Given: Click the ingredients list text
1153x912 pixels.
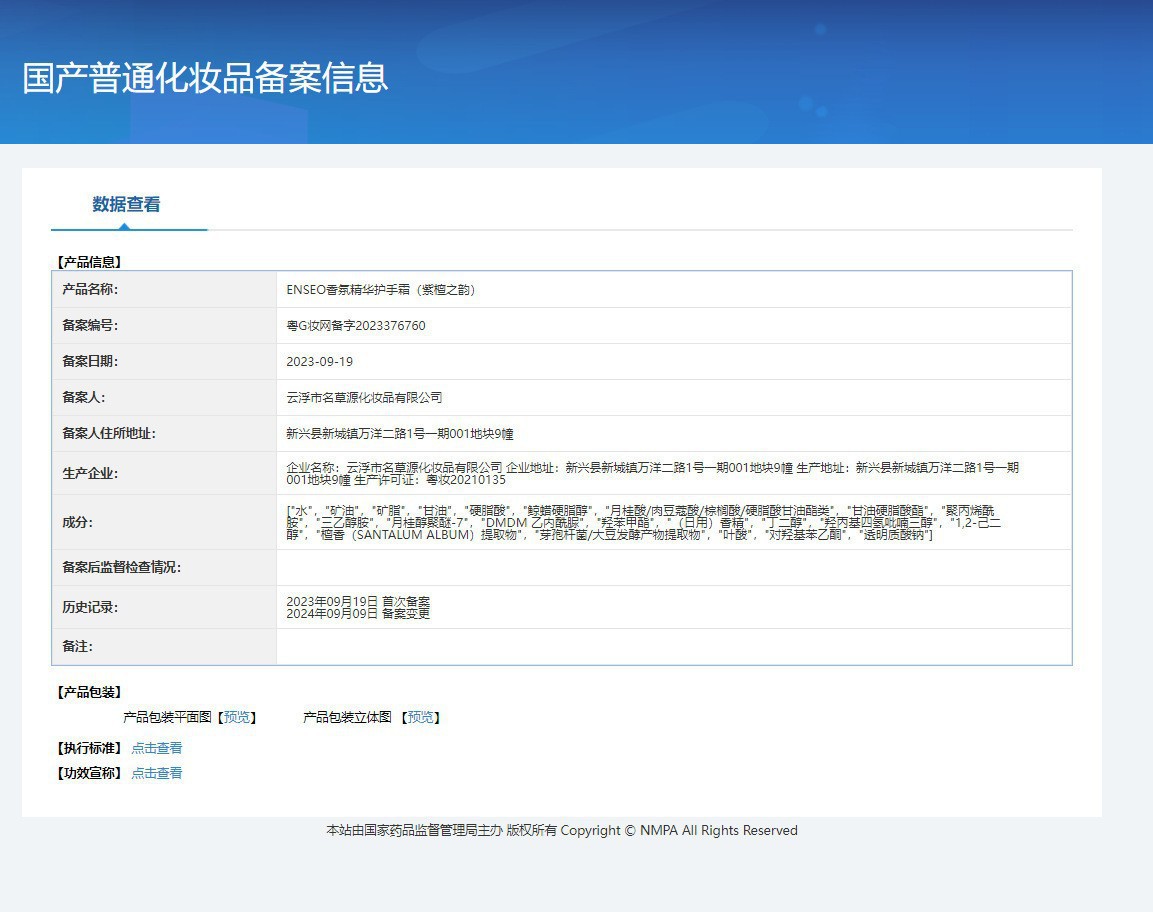Looking at the screenshot, I should [643, 522].
